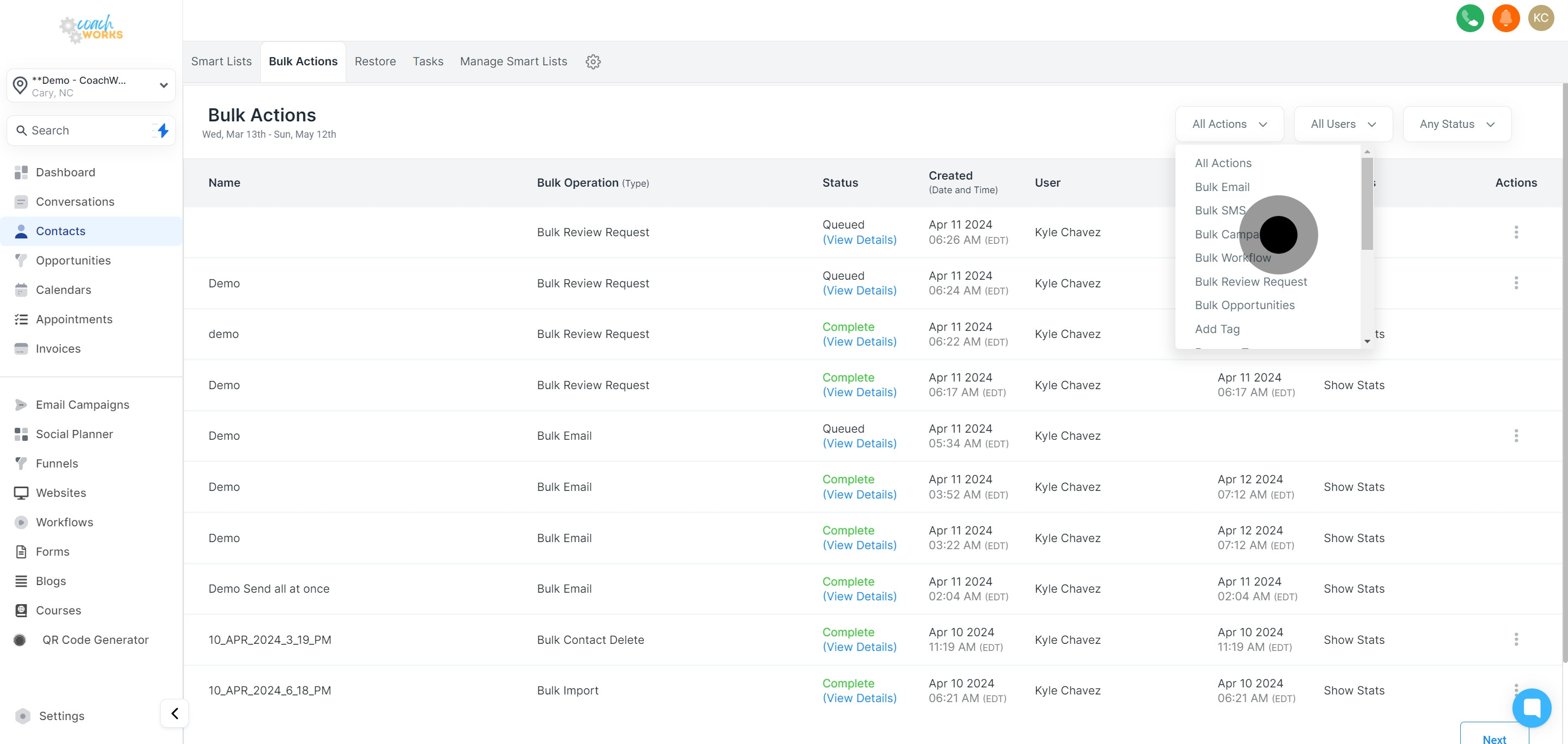Click the settings gear beside Manage Smart Lists
The height and width of the screenshot is (744, 1568).
pos(593,62)
